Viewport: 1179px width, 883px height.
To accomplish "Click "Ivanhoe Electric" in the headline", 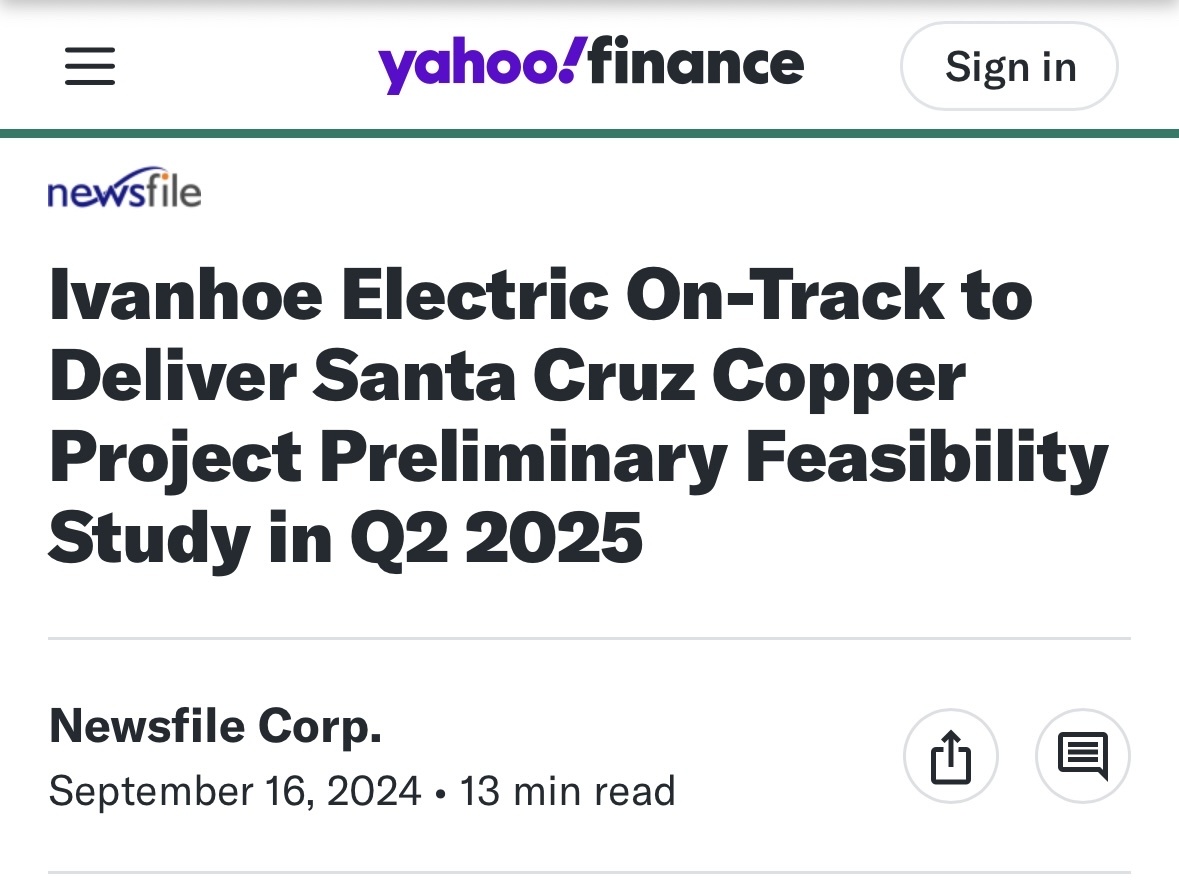I will pyautogui.click(x=327, y=295).
